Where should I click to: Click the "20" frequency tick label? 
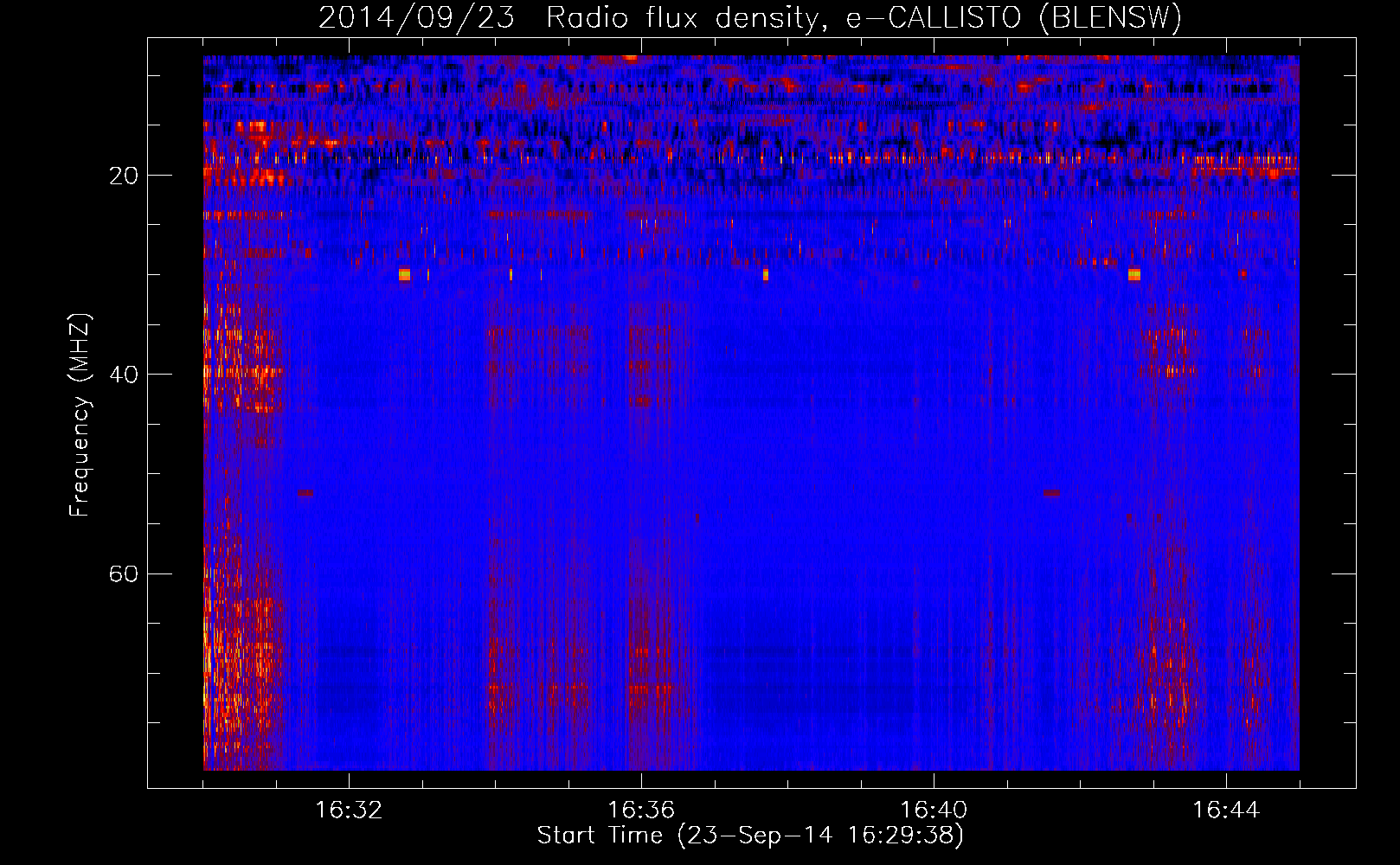tap(124, 176)
